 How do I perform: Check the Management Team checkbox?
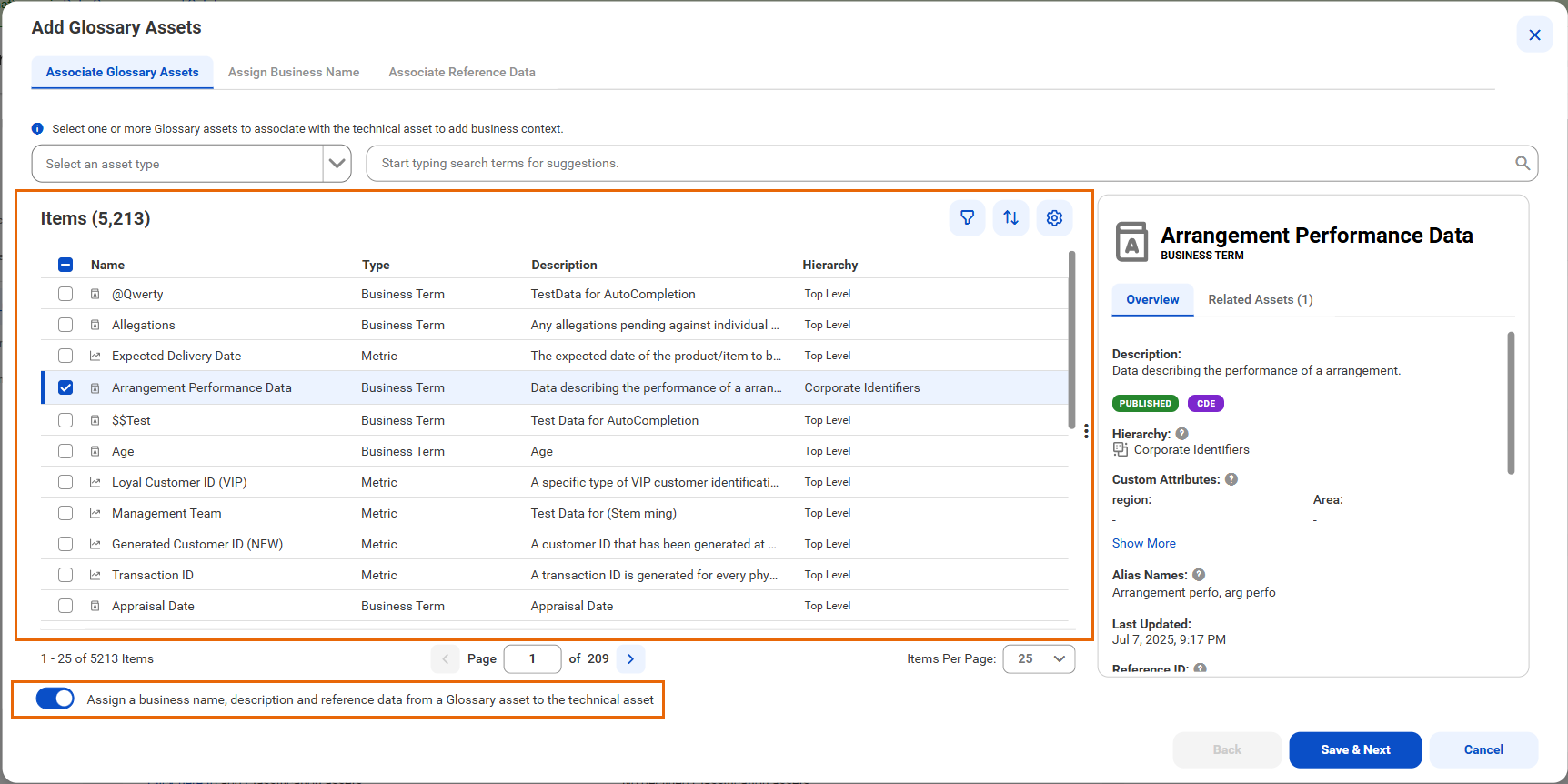pos(65,513)
